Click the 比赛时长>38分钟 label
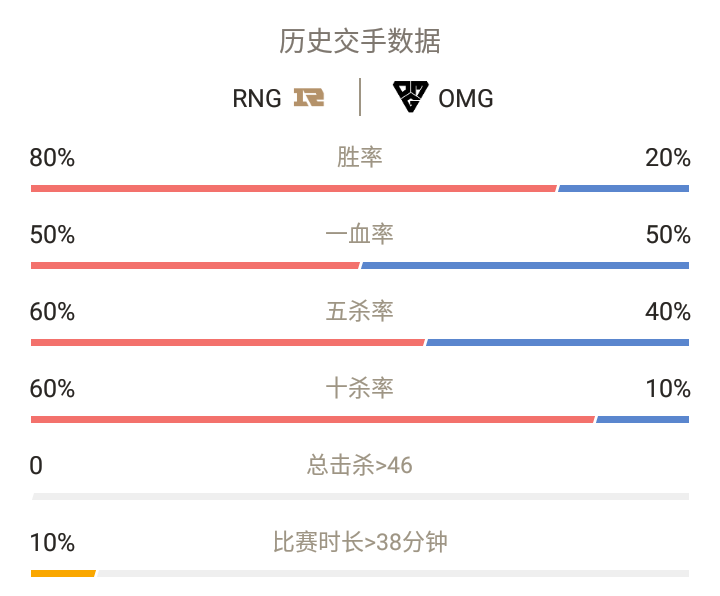This screenshot has width=720, height=596. (360, 542)
